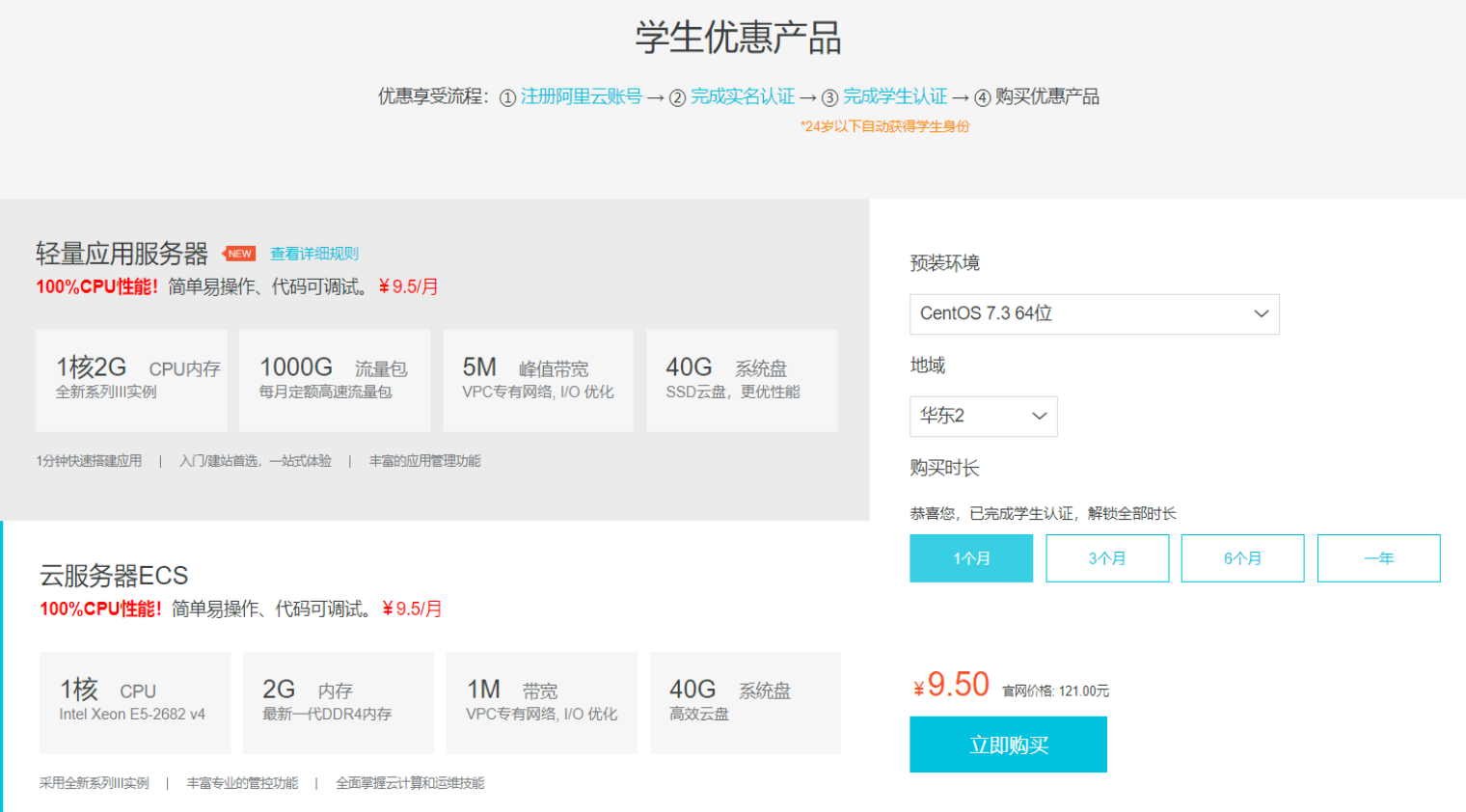The width and height of the screenshot is (1466, 812).
Task: Click the 学生优惠产品 page title
Action: click(738, 38)
